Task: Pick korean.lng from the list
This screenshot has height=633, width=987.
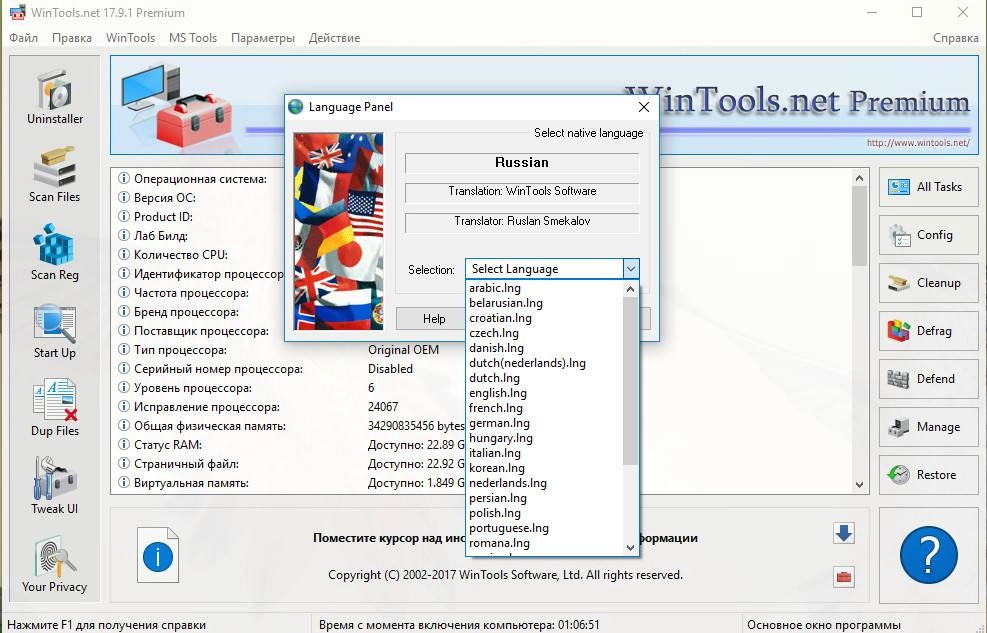Action: pyautogui.click(x=544, y=468)
